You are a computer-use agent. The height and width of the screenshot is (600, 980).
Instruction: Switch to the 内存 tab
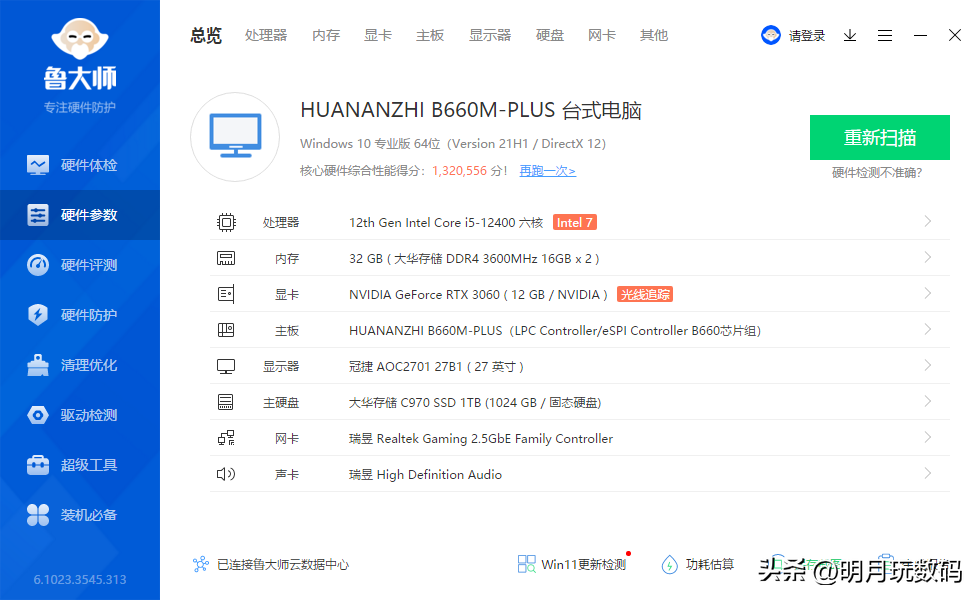[x=326, y=36]
